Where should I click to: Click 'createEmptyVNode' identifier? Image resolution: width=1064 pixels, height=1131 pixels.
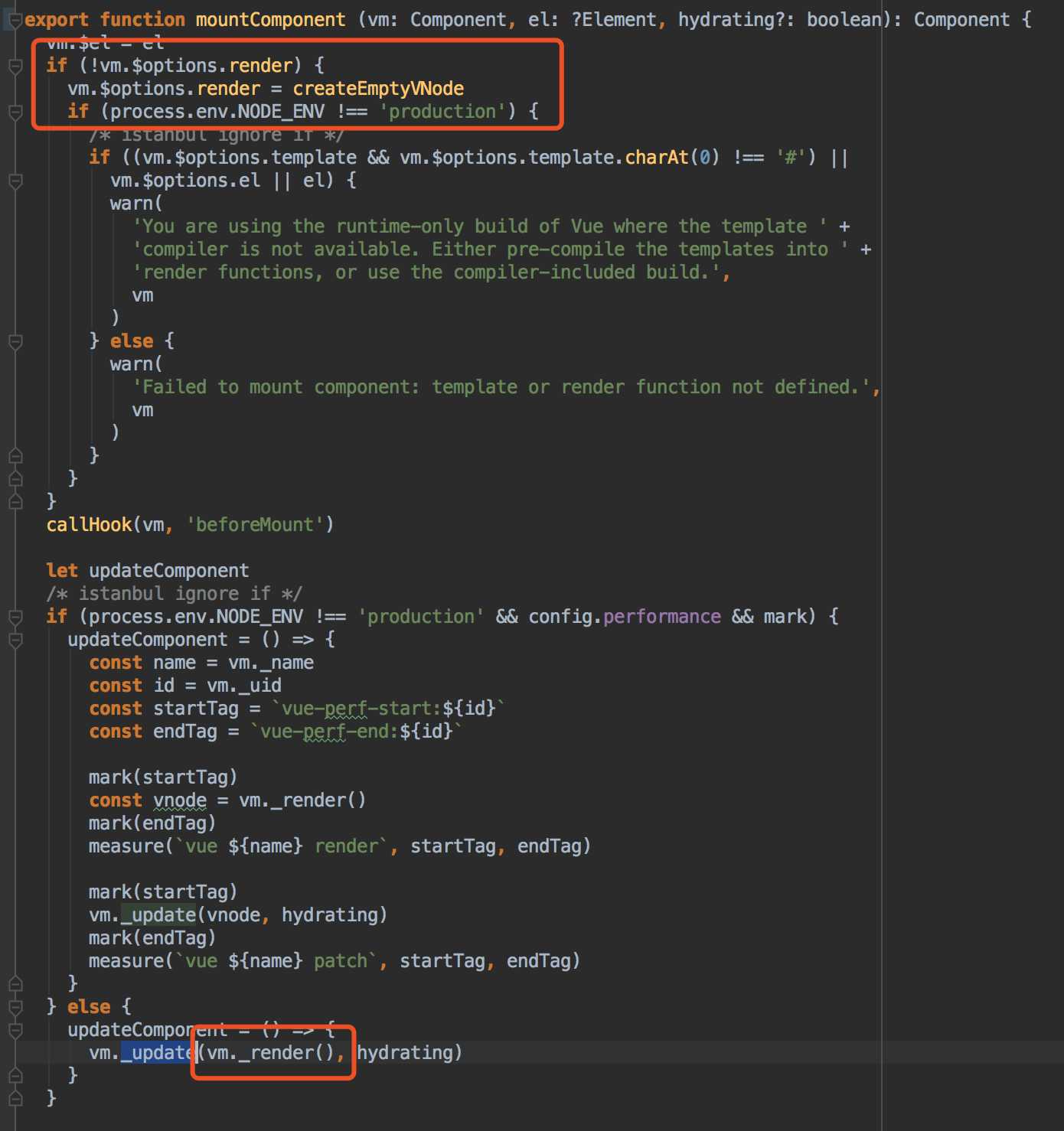coord(378,89)
